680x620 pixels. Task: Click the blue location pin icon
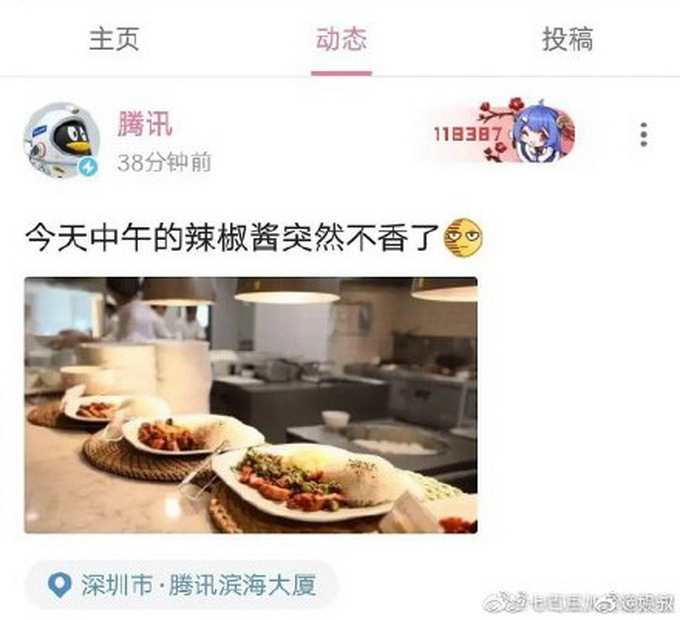(59, 585)
